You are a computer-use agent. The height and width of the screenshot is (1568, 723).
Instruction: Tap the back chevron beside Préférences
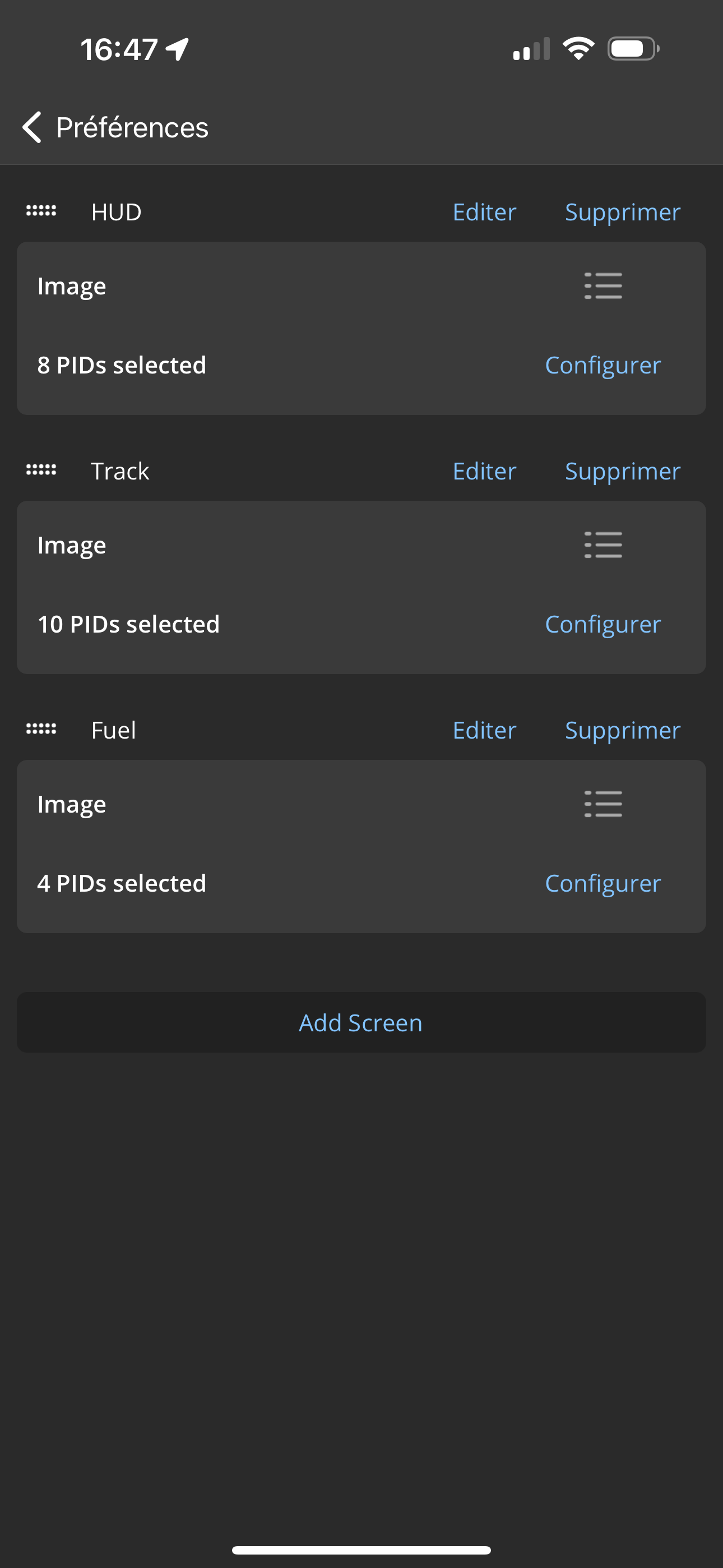(33, 127)
